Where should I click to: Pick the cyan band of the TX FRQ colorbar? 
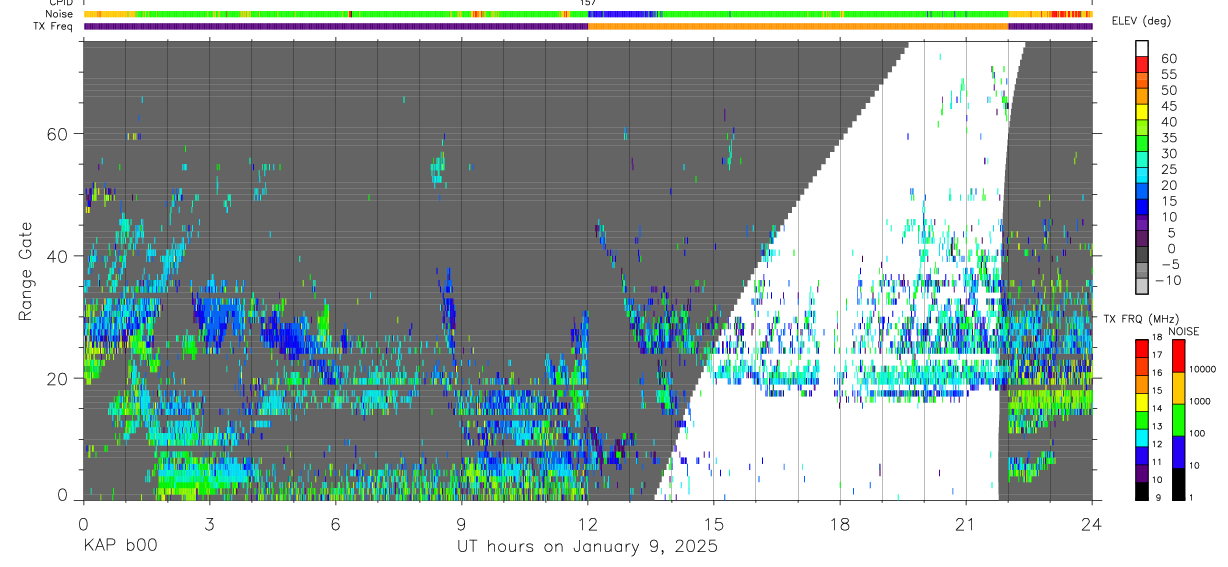click(x=1142, y=437)
